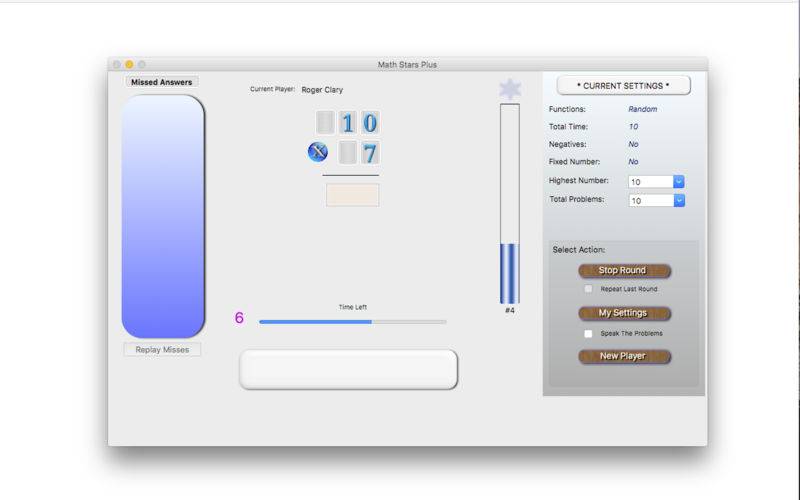Viewport: 800px width, 500px height.
Task: Click the Select Action label
Action: (579, 249)
